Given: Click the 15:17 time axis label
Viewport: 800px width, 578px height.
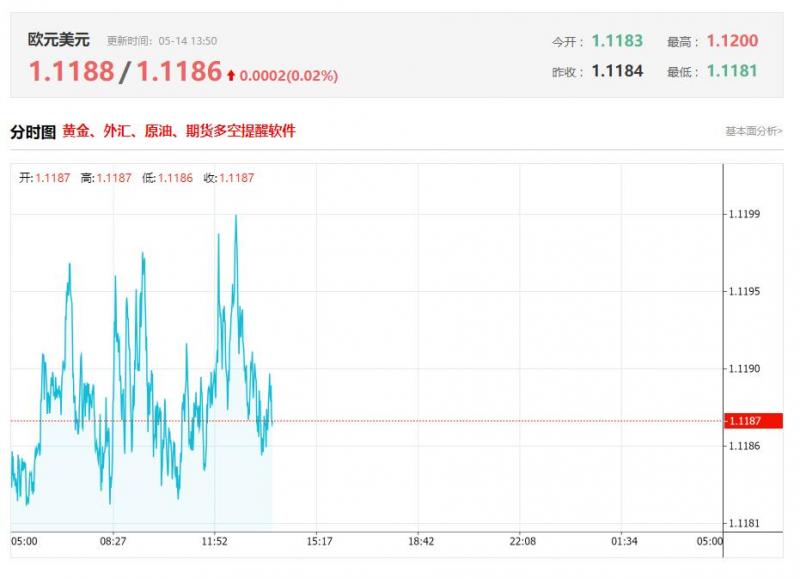Looking at the screenshot, I should pos(319,541).
